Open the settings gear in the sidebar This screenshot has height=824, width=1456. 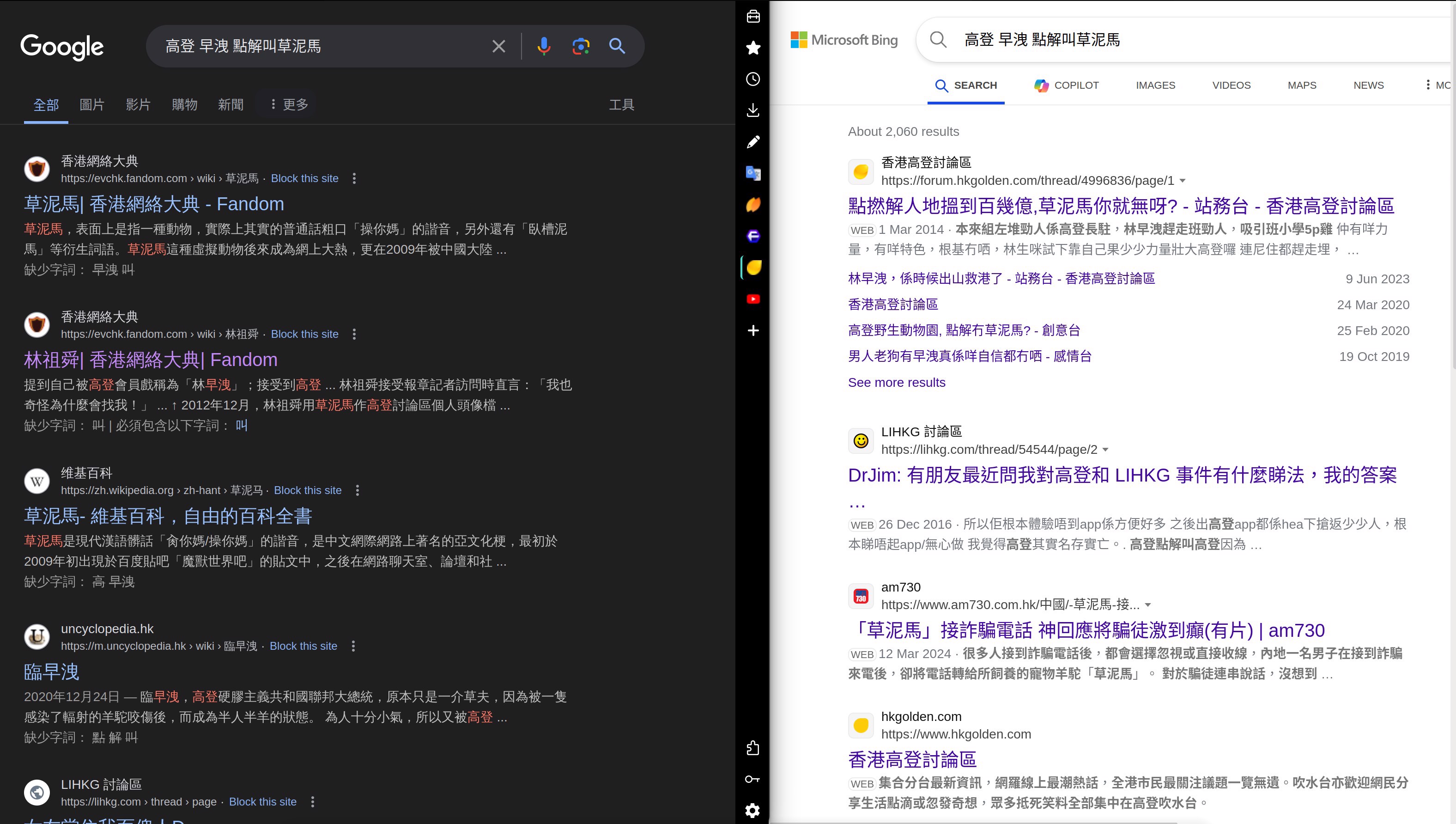753,811
